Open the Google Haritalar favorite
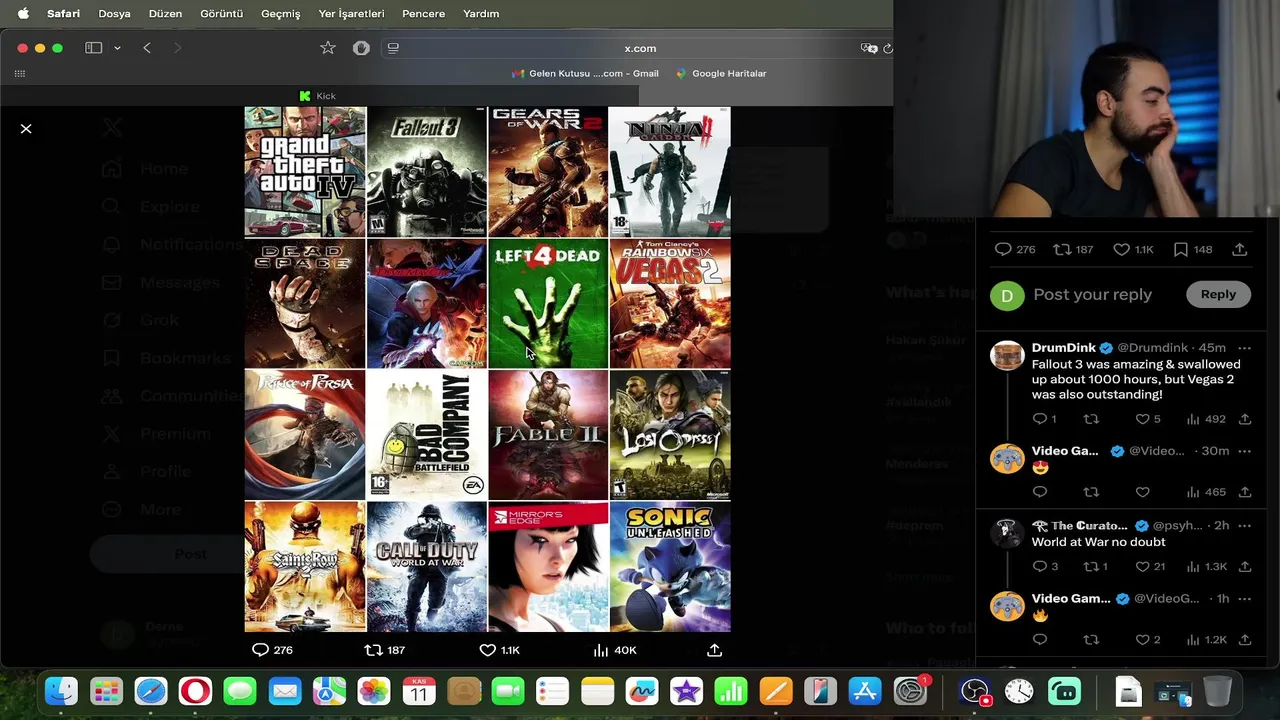Screen dimensions: 1280x720 pos(721,73)
